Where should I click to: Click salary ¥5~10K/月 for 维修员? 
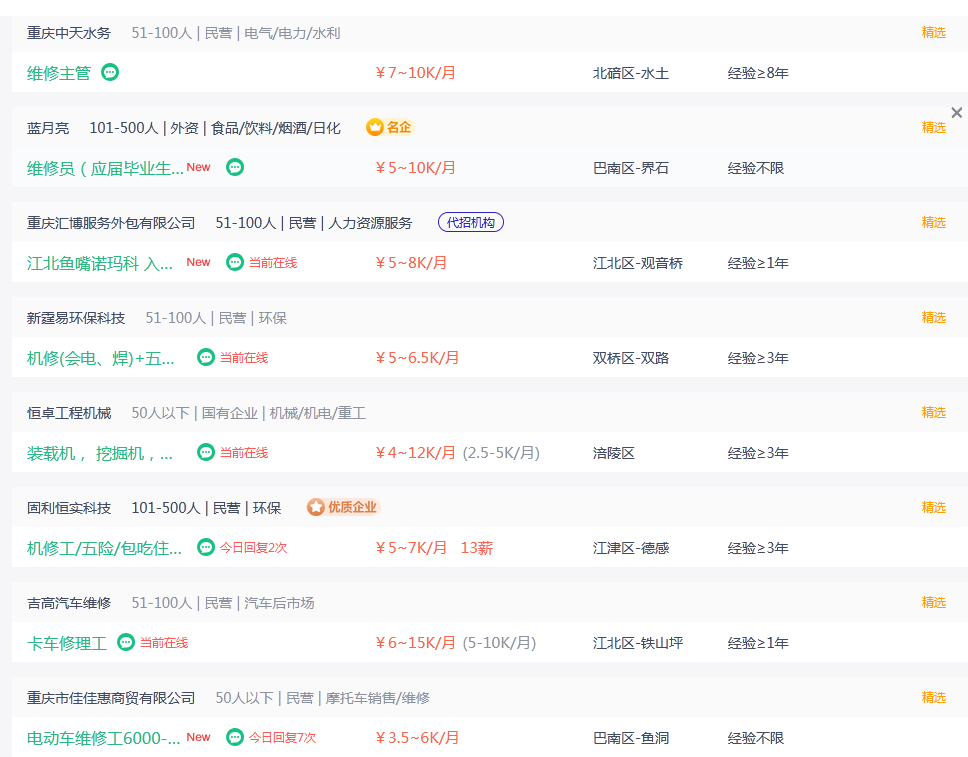415,168
